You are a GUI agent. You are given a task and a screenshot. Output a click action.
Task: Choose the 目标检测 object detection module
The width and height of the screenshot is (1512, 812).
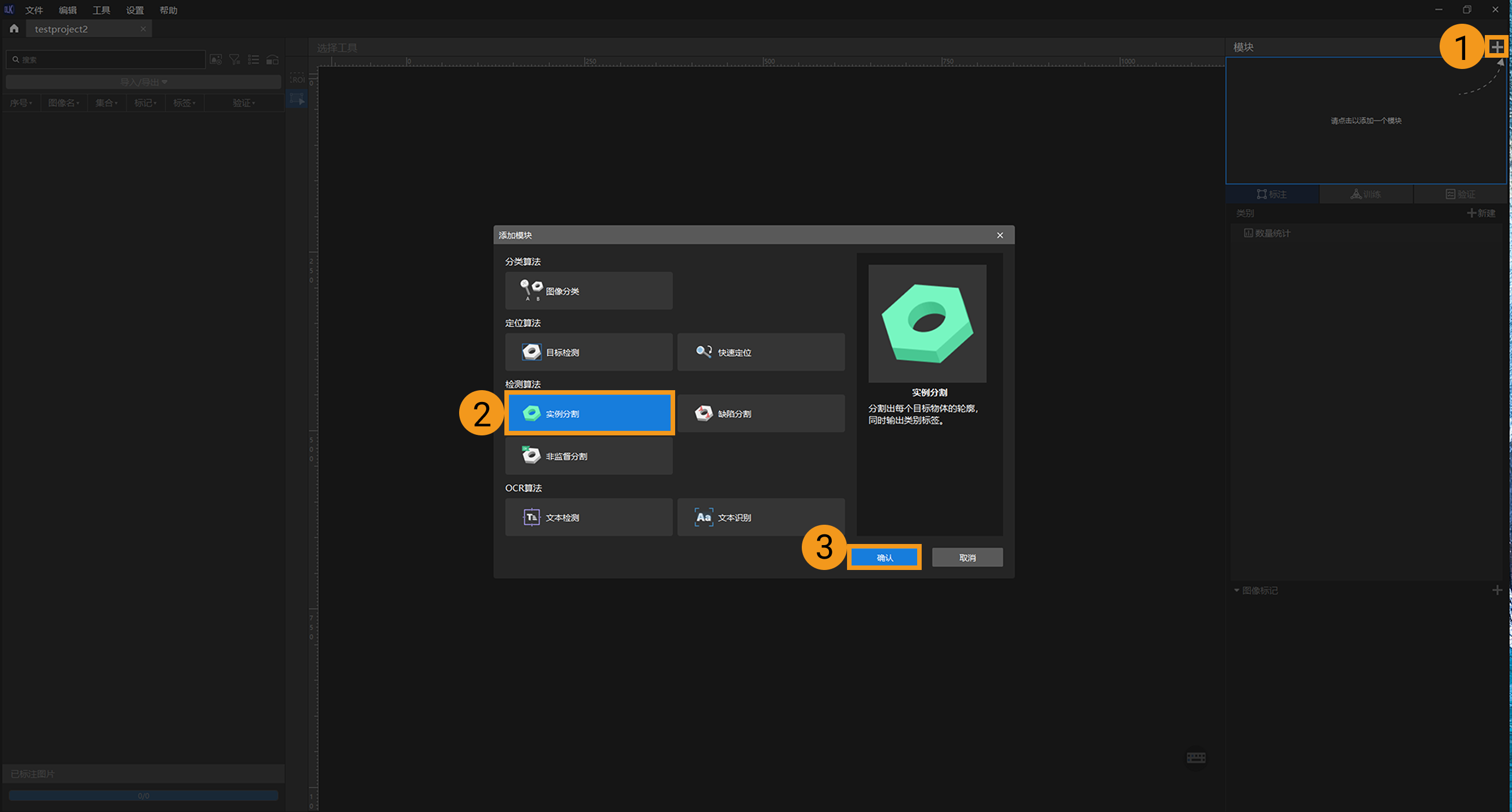pyautogui.click(x=588, y=352)
